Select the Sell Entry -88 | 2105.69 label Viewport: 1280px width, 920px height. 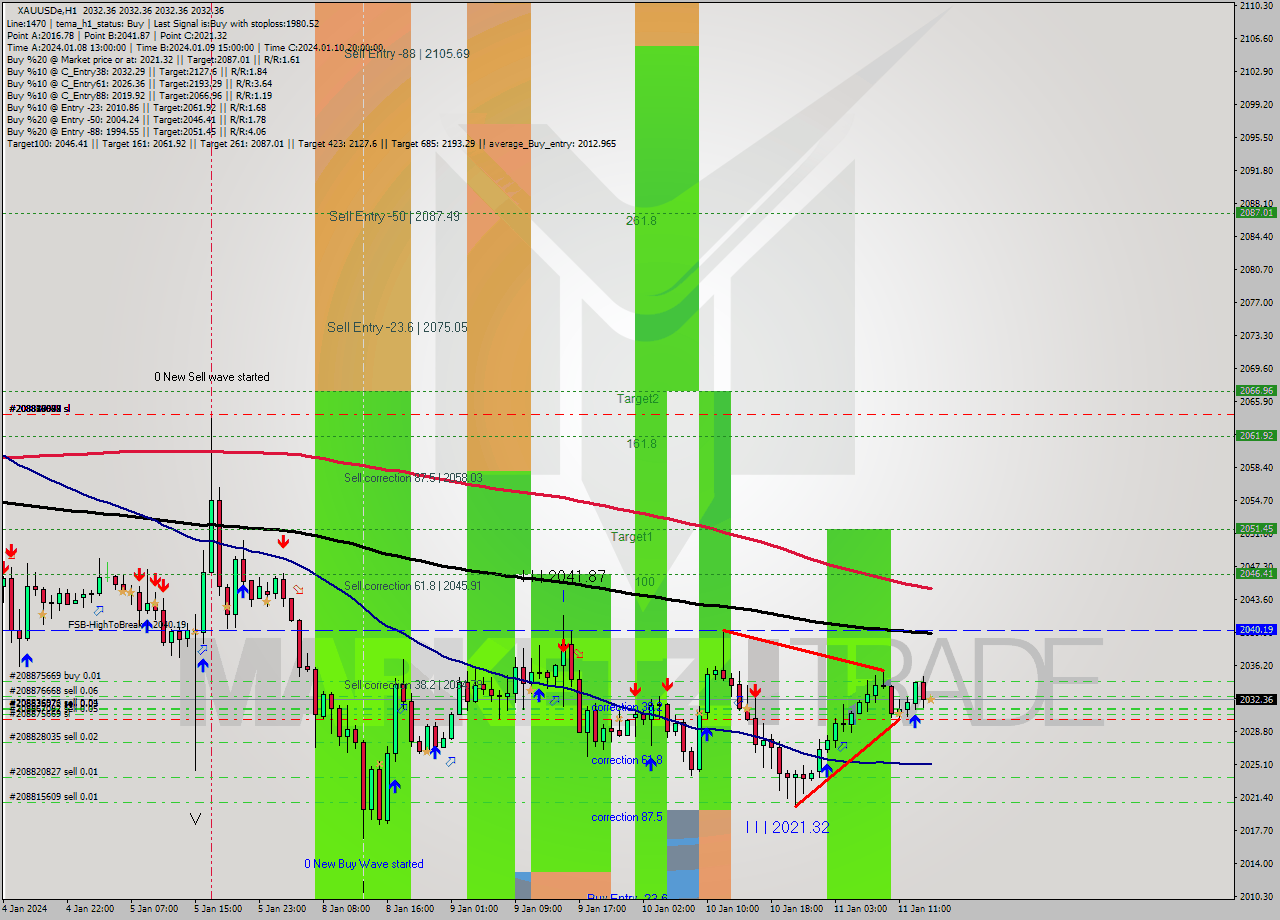pyautogui.click(x=406, y=54)
